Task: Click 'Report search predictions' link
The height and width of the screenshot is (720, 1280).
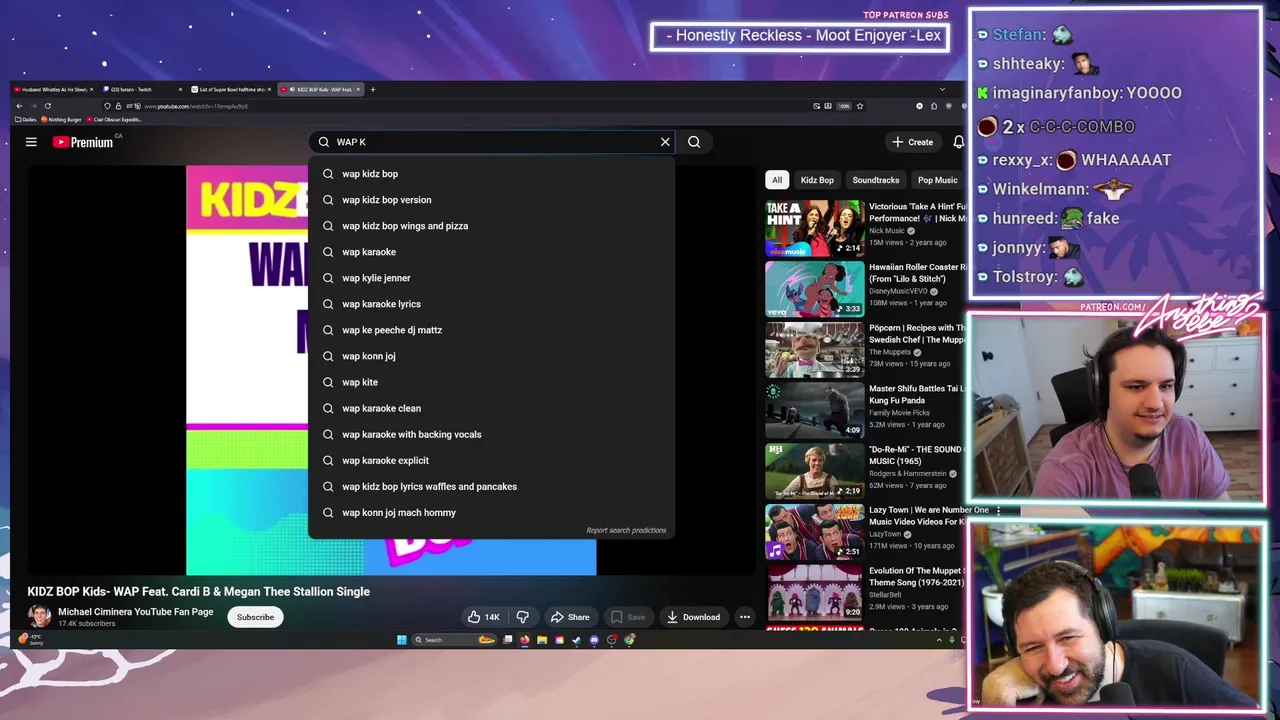Action: [626, 530]
